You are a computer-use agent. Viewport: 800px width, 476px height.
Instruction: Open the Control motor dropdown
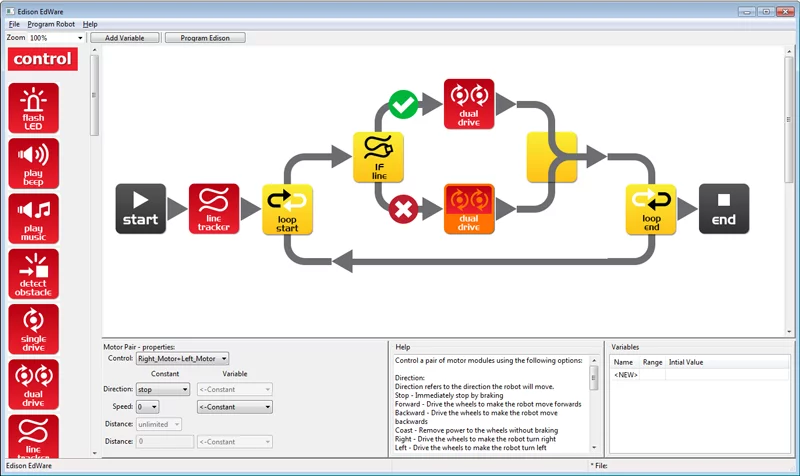182,358
